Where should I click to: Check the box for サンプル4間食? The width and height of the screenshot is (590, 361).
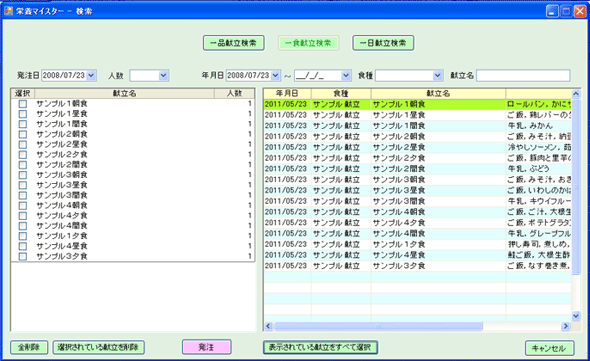23,226
